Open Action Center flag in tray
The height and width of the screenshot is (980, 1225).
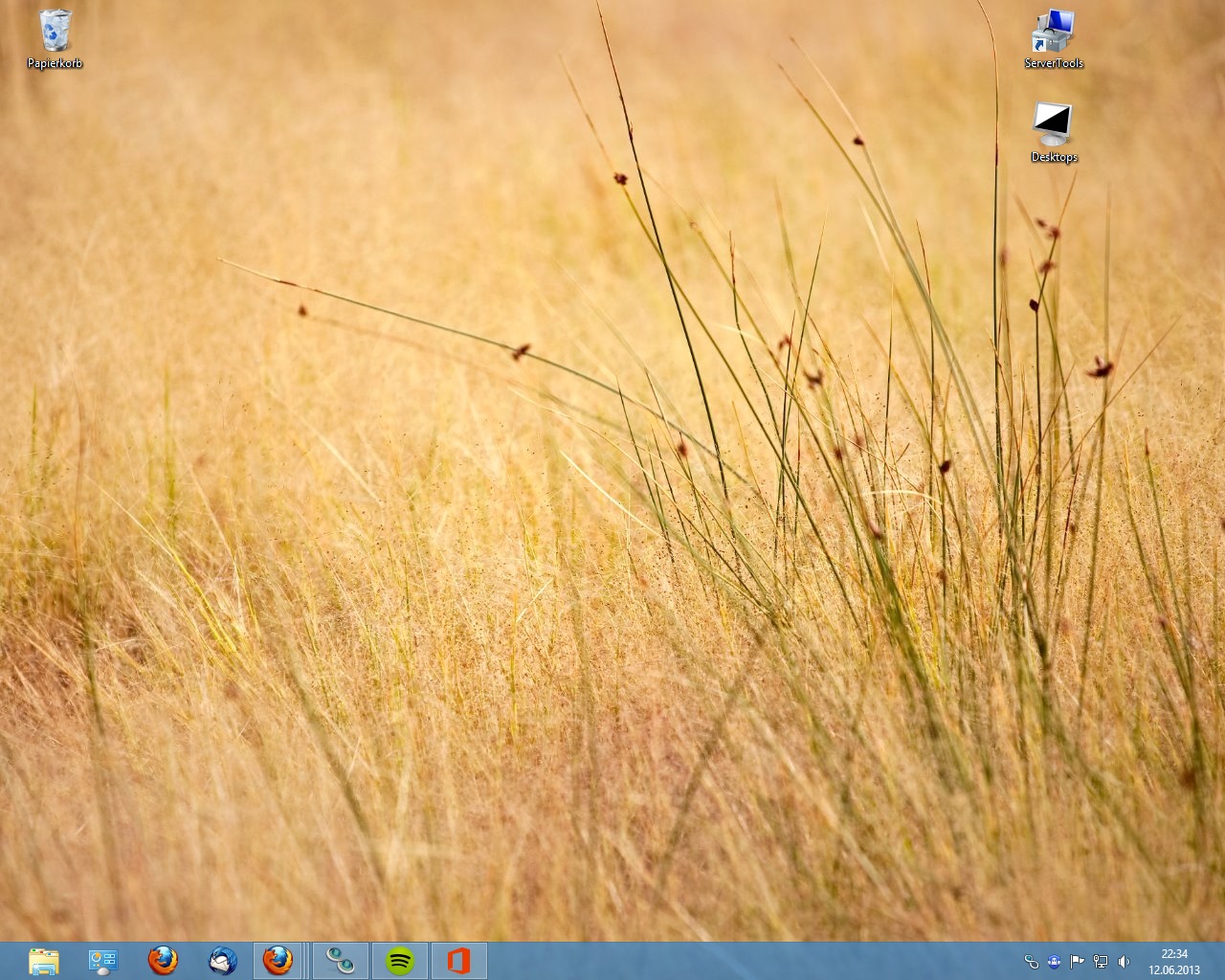(x=1077, y=962)
